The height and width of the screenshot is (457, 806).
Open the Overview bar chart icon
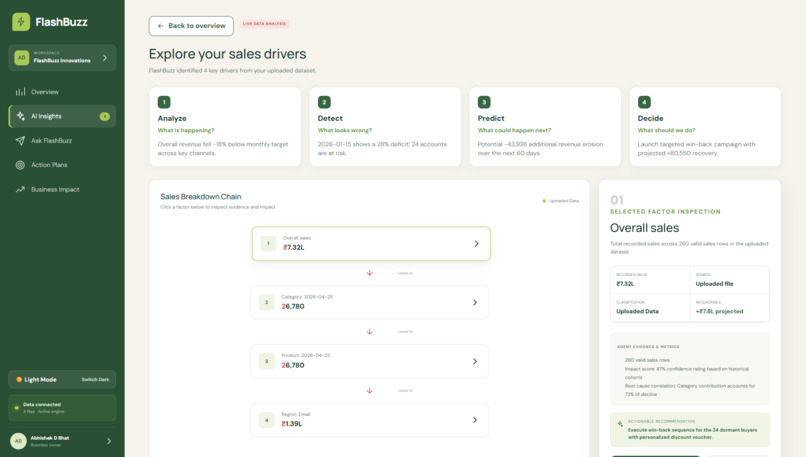tap(20, 92)
